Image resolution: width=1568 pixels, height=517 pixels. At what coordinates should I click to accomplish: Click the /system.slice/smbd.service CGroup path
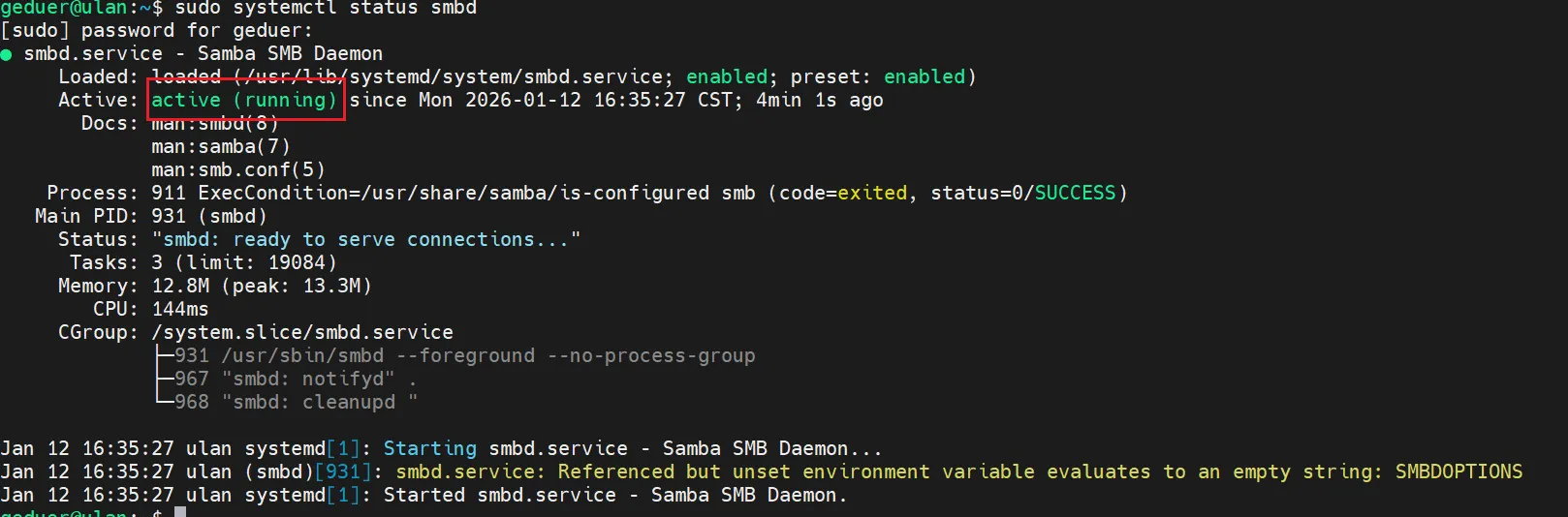click(302, 332)
